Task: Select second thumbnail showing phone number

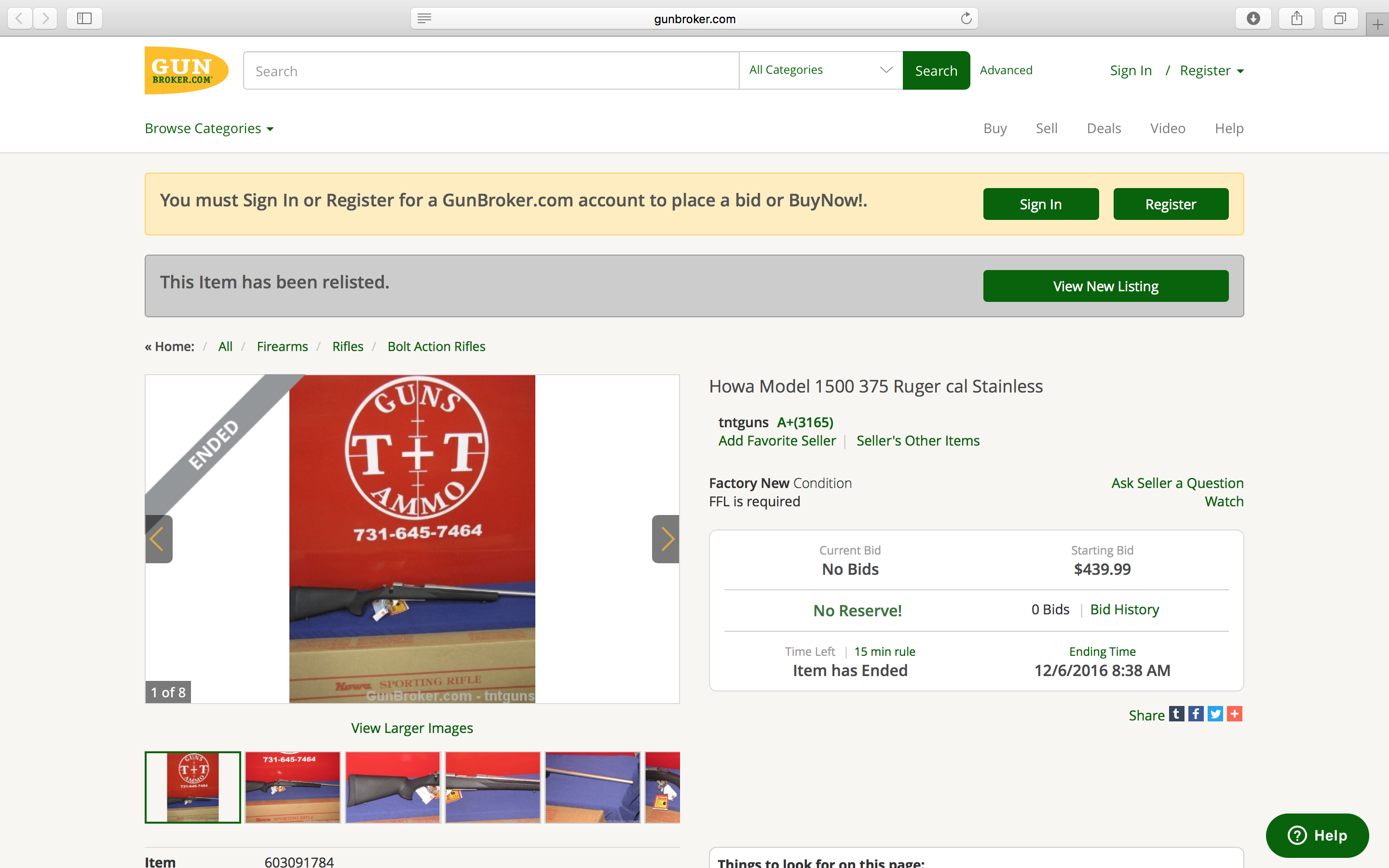Action: coord(293,787)
